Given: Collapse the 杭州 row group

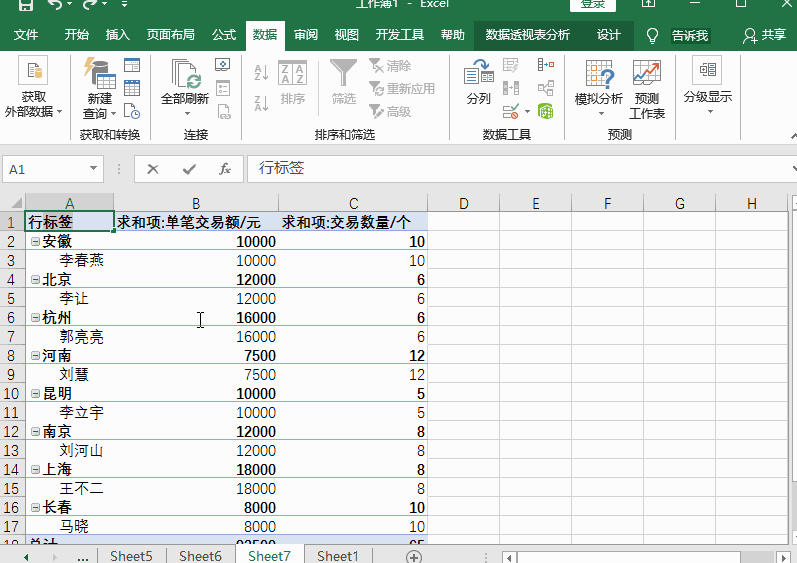Looking at the screenshot, I should pos(35,318).
